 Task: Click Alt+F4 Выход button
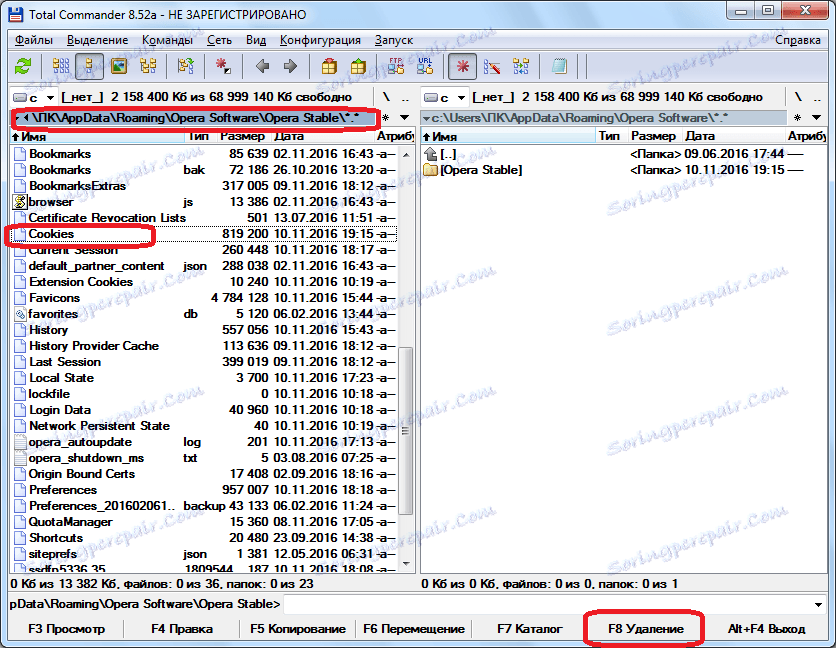click(766, 629)
